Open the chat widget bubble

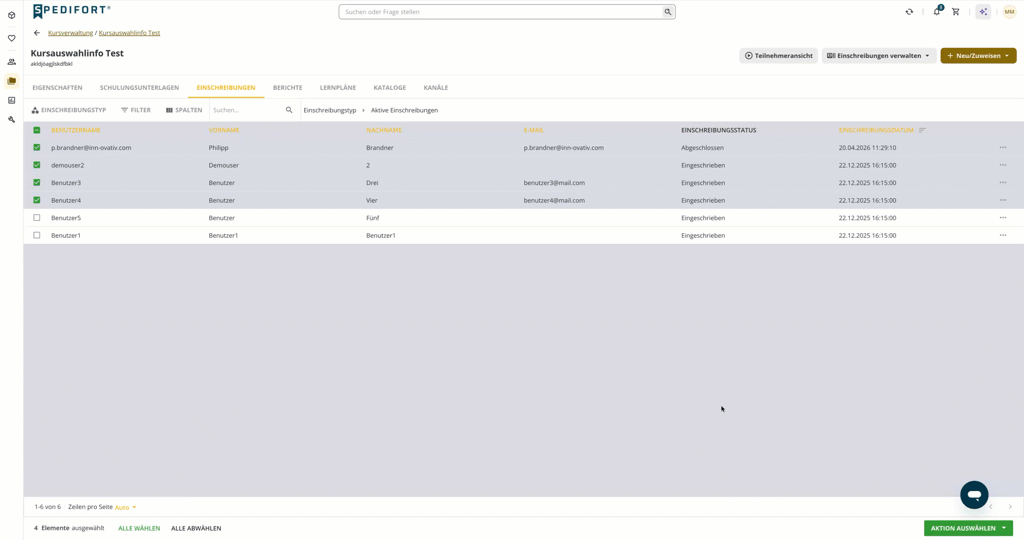(974, 495)
